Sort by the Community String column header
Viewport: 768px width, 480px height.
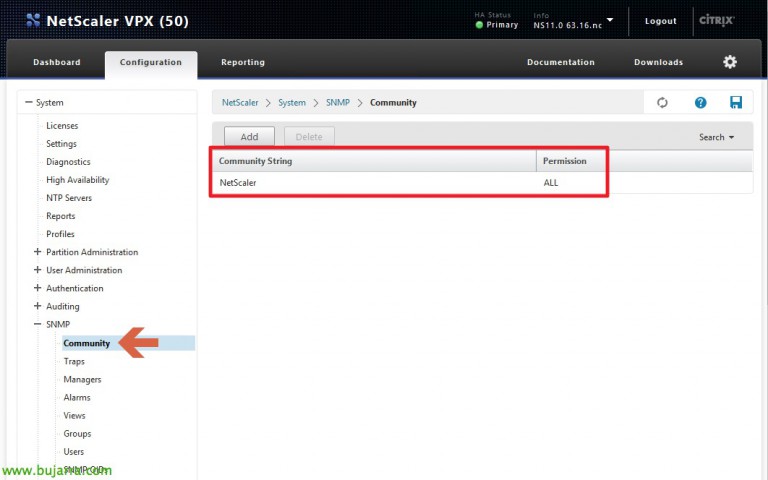pos(374,161)
